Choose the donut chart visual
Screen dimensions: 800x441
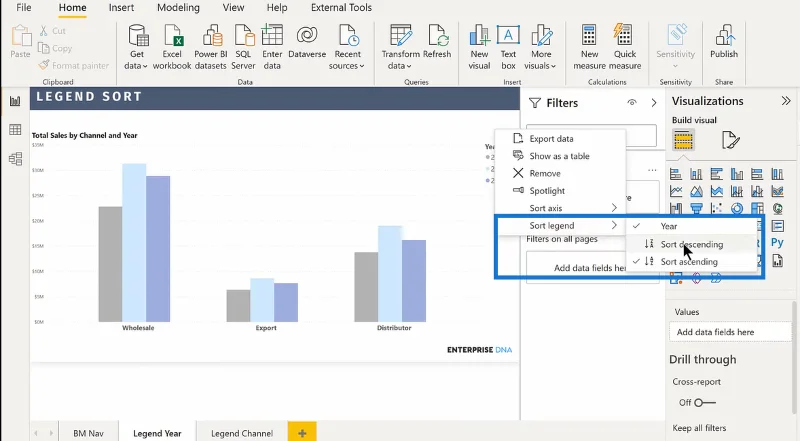(x=737, y=208)
